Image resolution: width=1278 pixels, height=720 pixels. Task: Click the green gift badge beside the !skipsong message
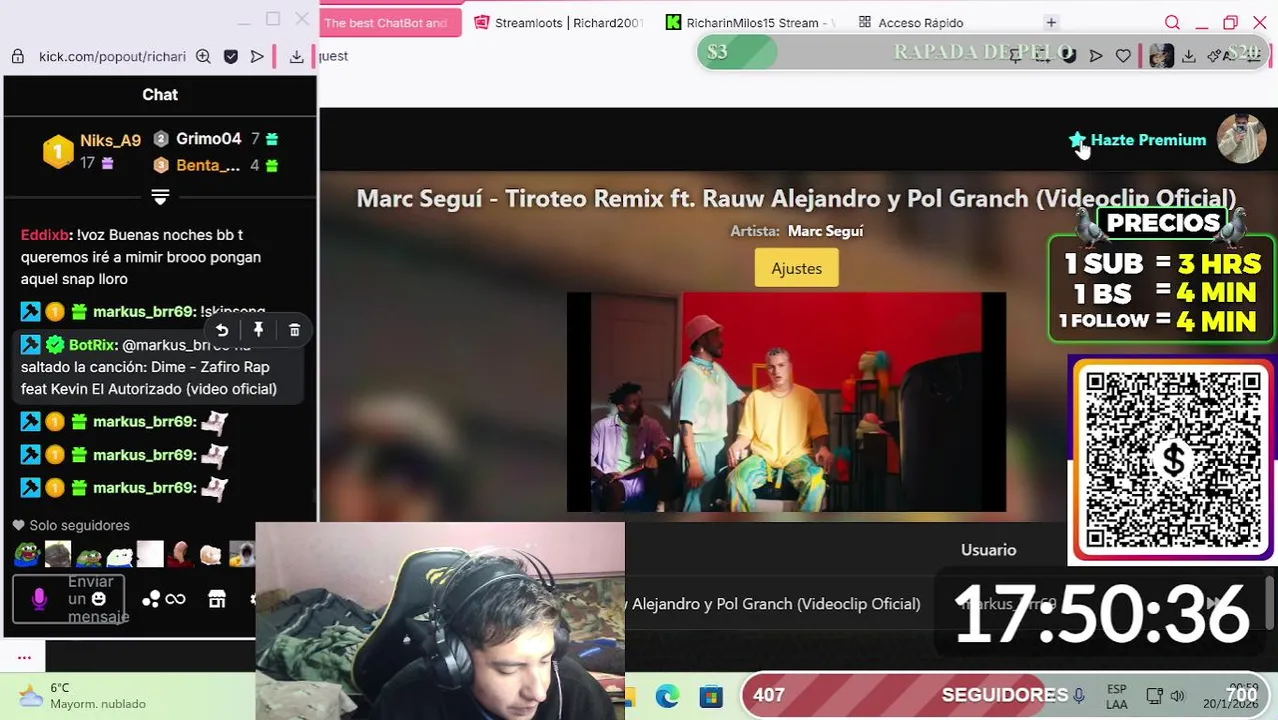tap(79, 312)
